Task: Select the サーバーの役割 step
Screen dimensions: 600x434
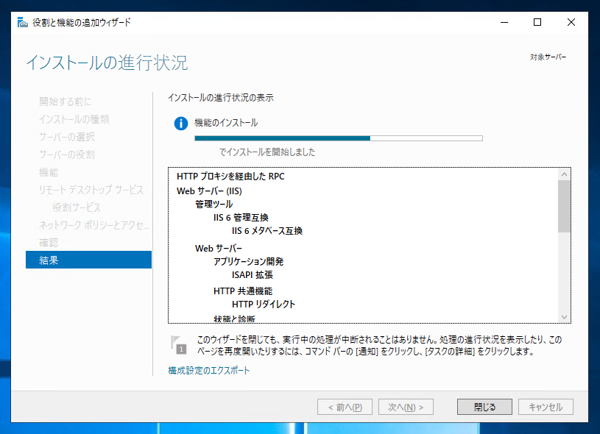Action: tap(67, 154)
